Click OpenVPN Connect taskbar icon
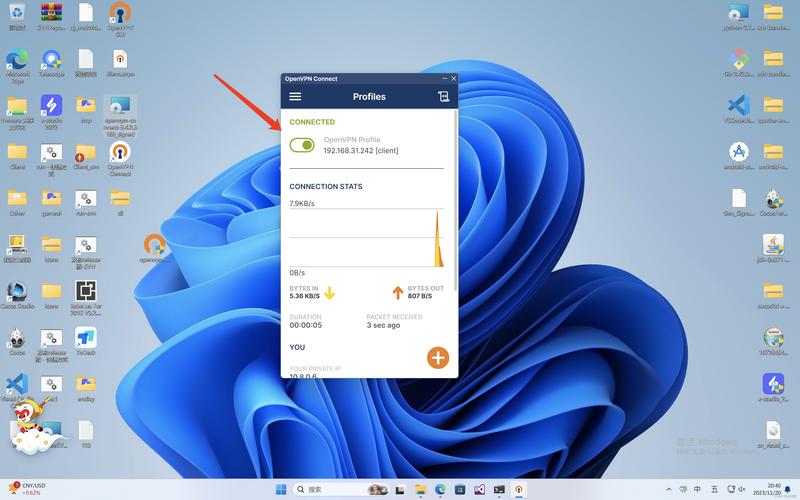Image resolution: width=800 pixels, height=500 pixels. (x=519, y=490)
